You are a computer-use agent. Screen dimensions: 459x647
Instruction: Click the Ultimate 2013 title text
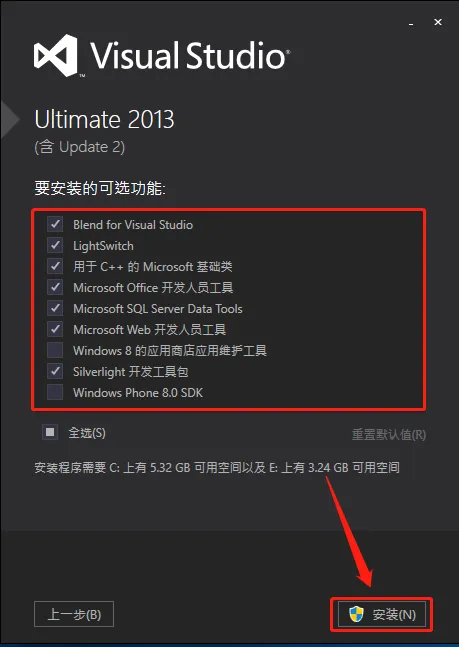(x=104, y=120)
